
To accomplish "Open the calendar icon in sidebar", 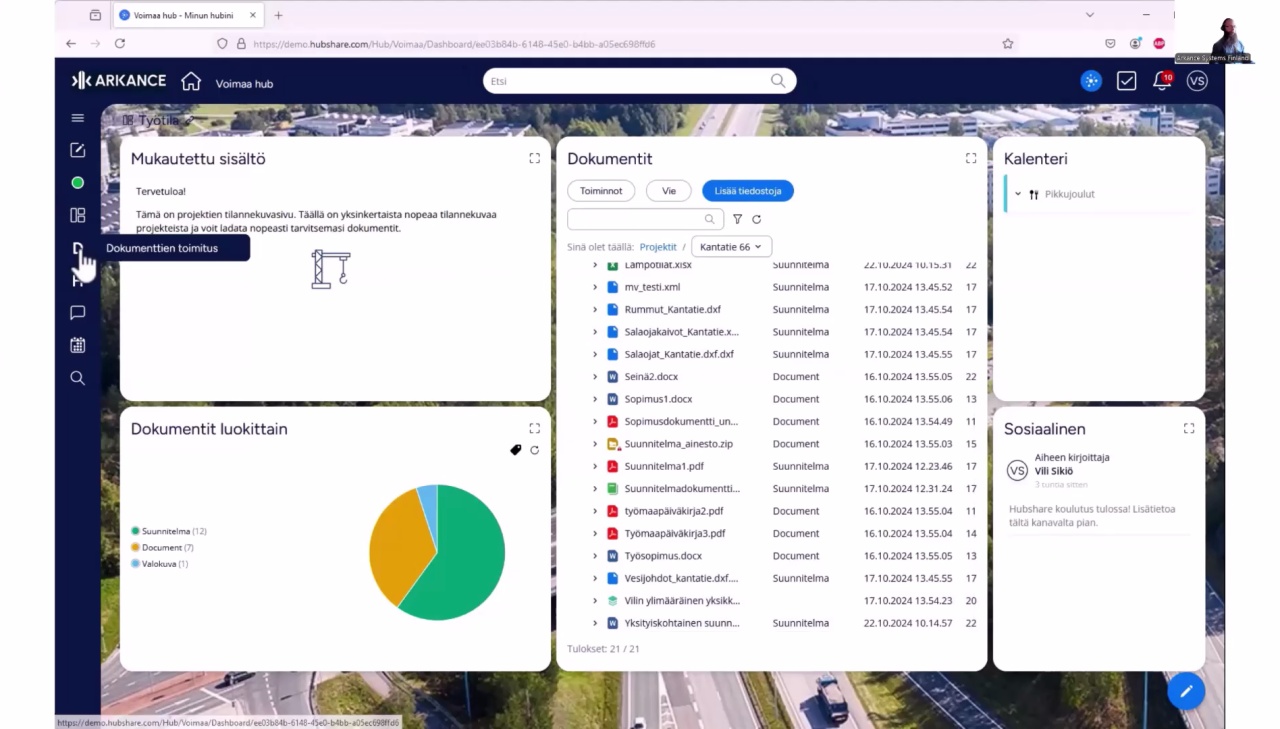I will pyautogui.click(x=77, y=345).
